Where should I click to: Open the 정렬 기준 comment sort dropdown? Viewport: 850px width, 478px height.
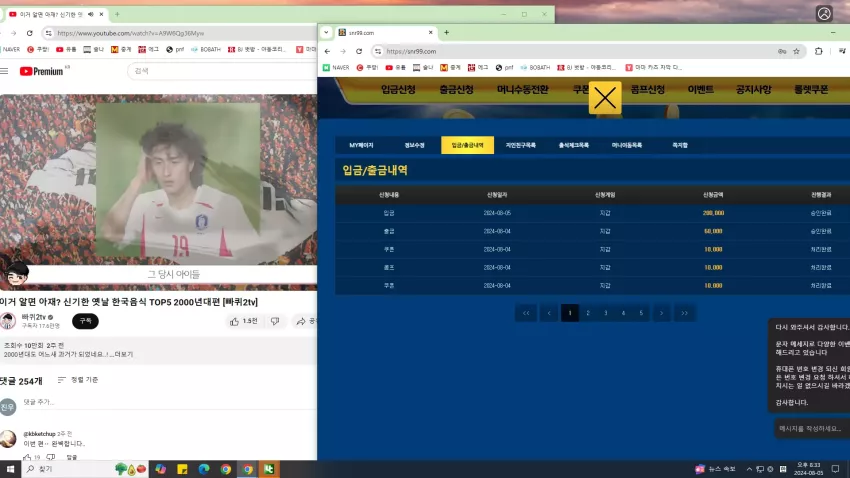(x=78, y=380)
